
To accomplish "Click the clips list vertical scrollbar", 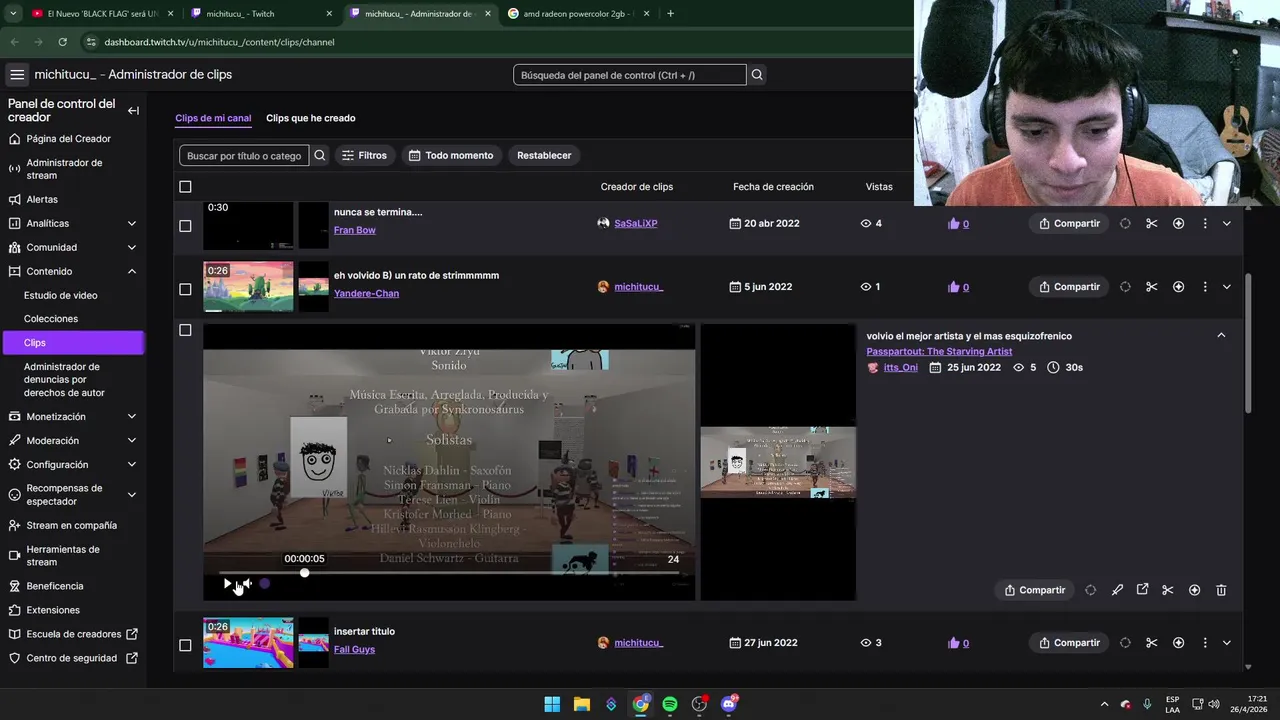I will [1247, 342].
